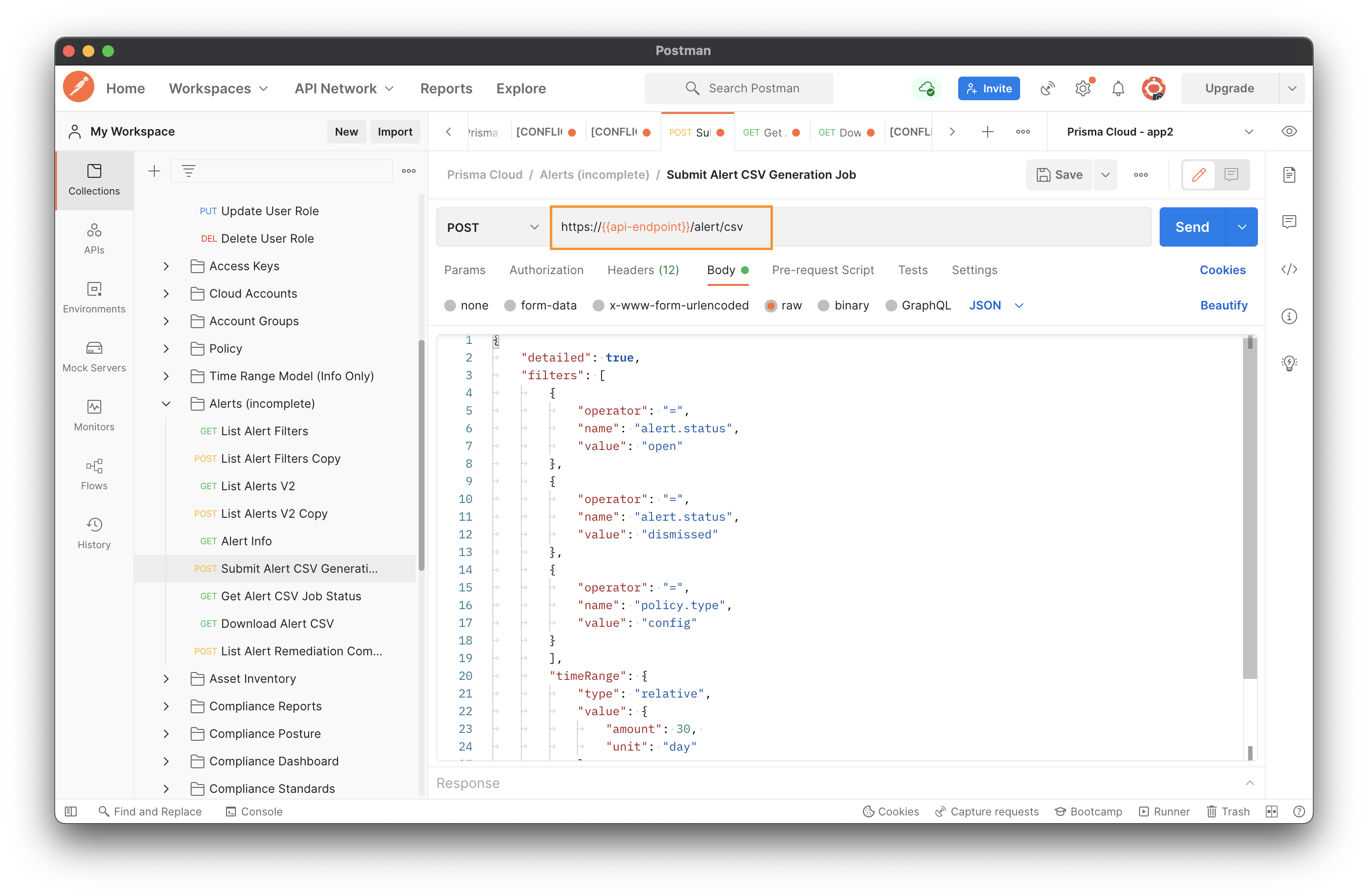Open the POST method dropdown
The width and height of the screenshot is (1368, 896).
pos(493,227)
